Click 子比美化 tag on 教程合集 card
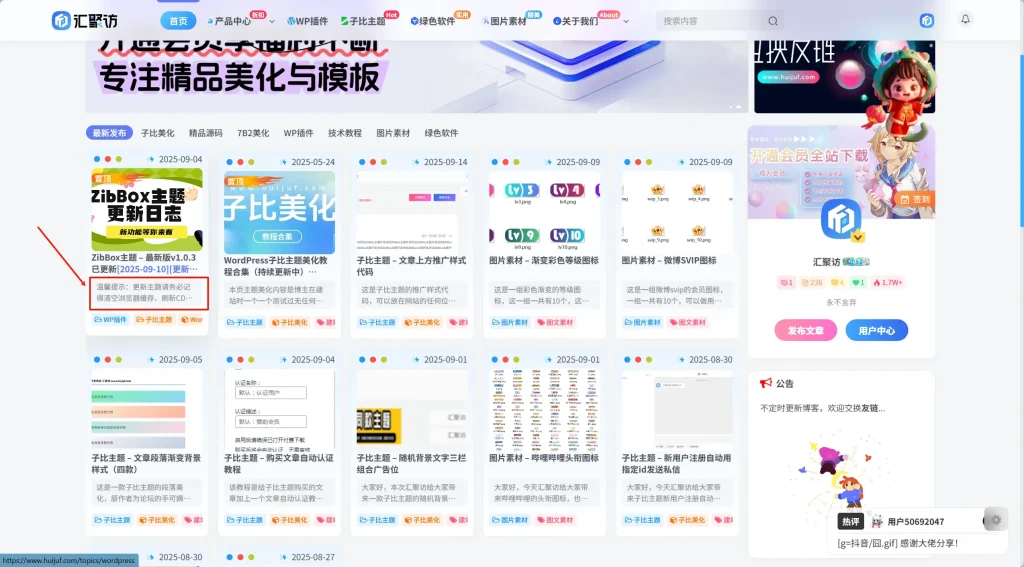Viewport: 1024px width, 567px height. [x=289, y=322]
